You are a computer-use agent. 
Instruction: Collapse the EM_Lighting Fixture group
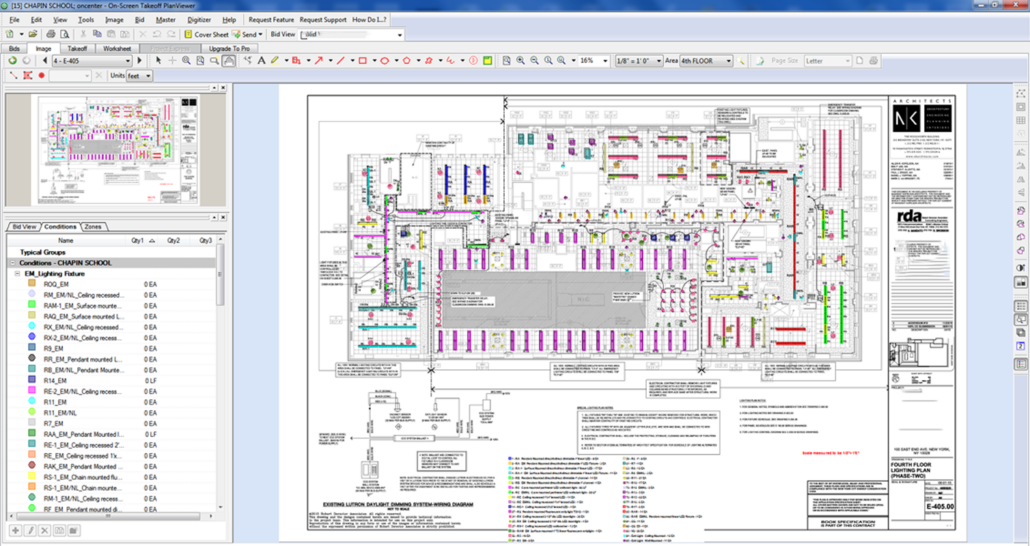(17, 273)
